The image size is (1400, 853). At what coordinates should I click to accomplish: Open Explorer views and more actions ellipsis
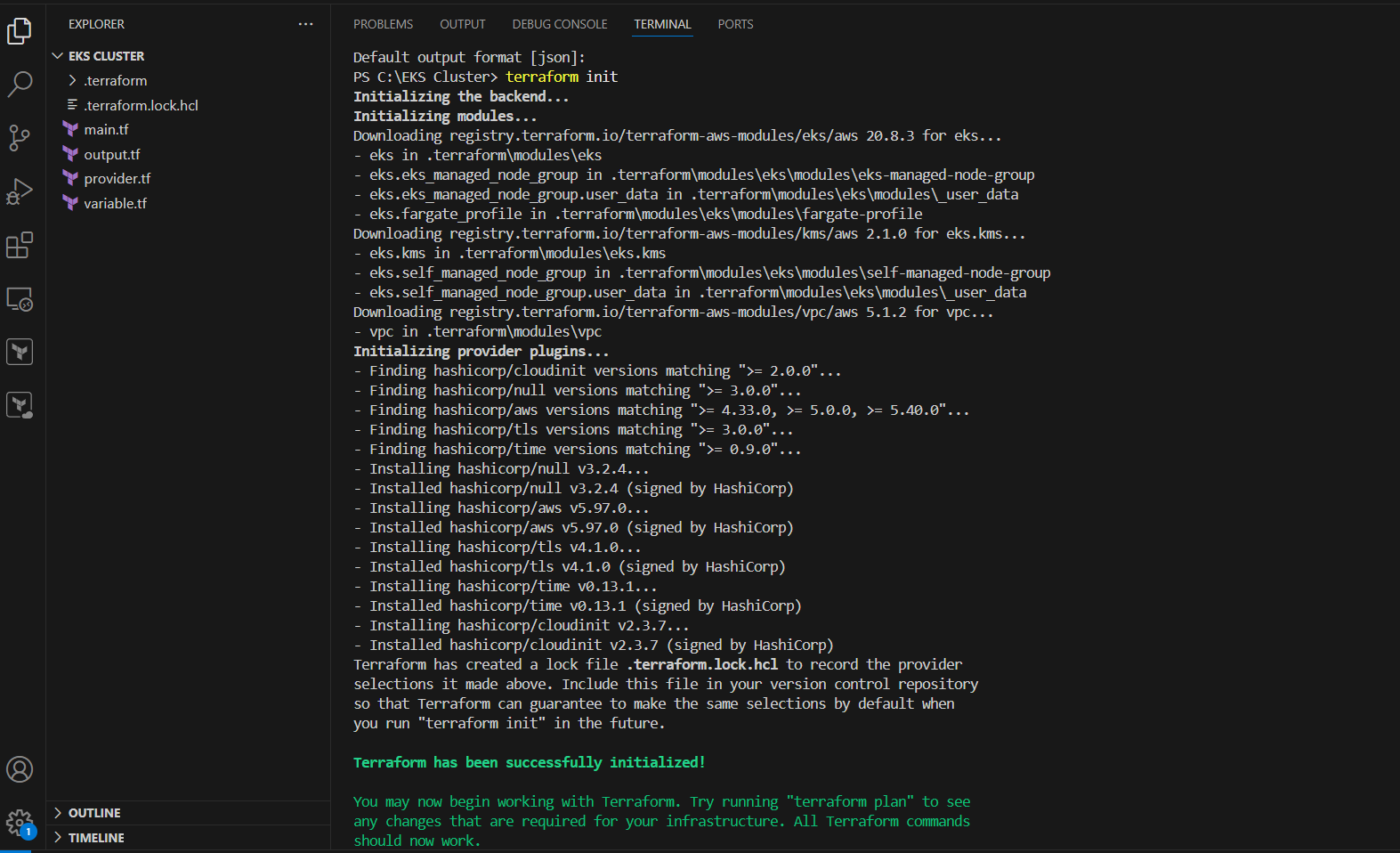click(306, 24)
